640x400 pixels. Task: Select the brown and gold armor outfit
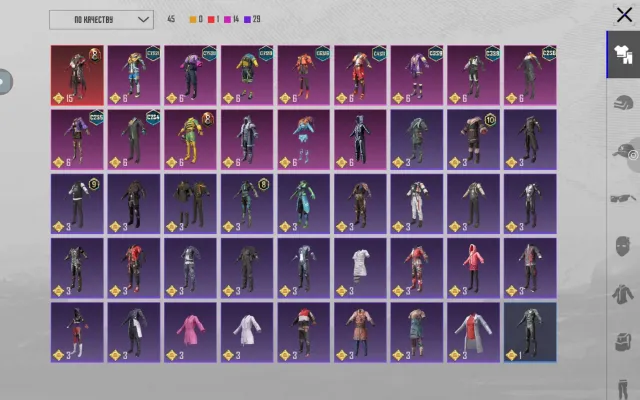point(360,204)
